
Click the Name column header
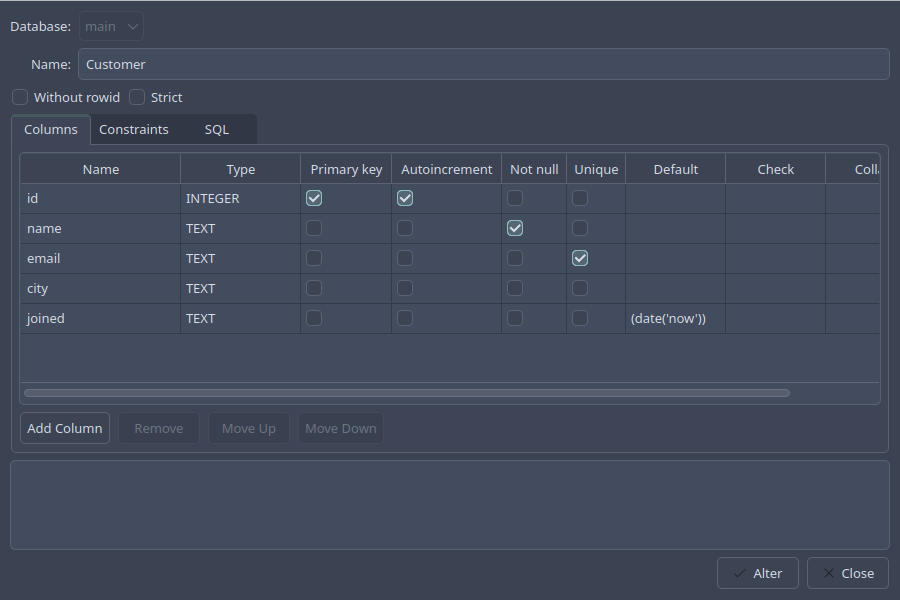click(100, 169)
